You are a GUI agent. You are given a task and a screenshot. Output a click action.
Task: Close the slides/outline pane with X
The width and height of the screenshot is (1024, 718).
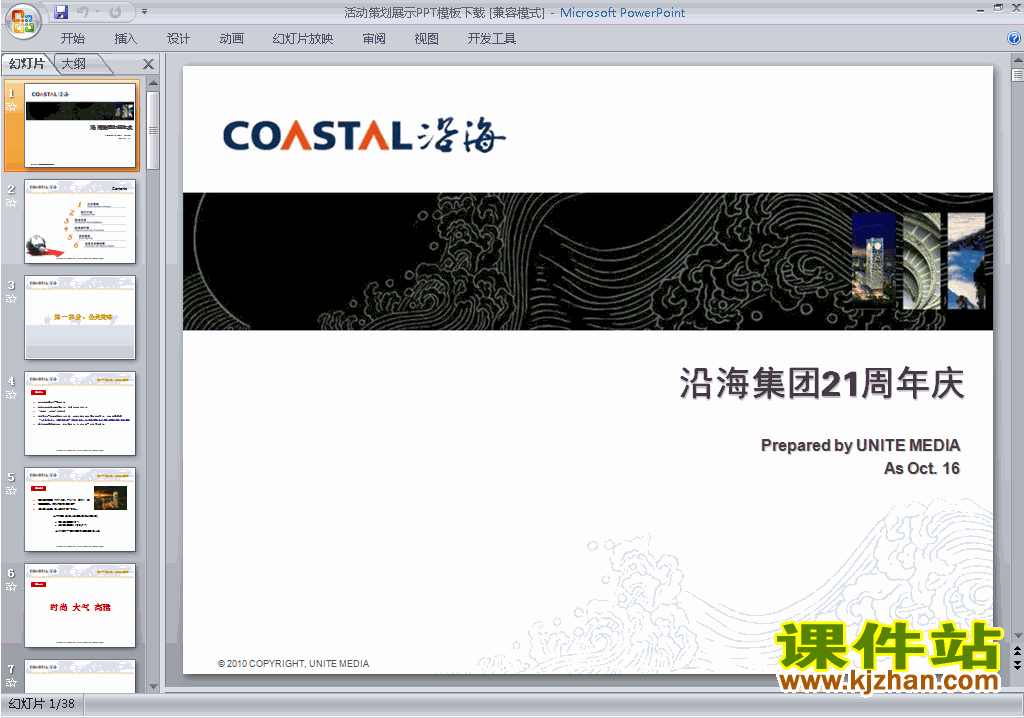[x=148, y=64]
